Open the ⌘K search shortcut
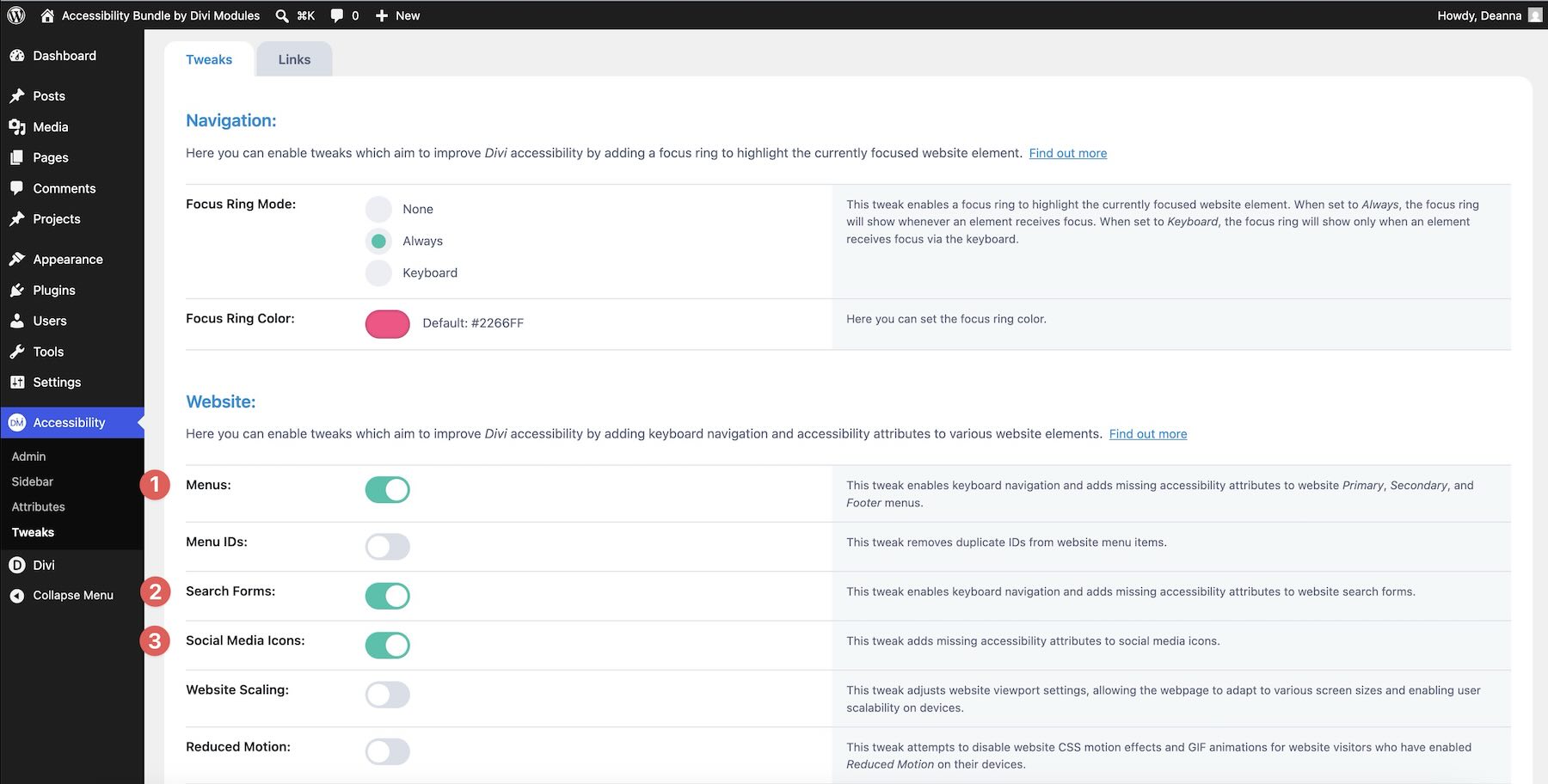The width and height of the screenshot is (1548, 784). click(x=306, y=15)
